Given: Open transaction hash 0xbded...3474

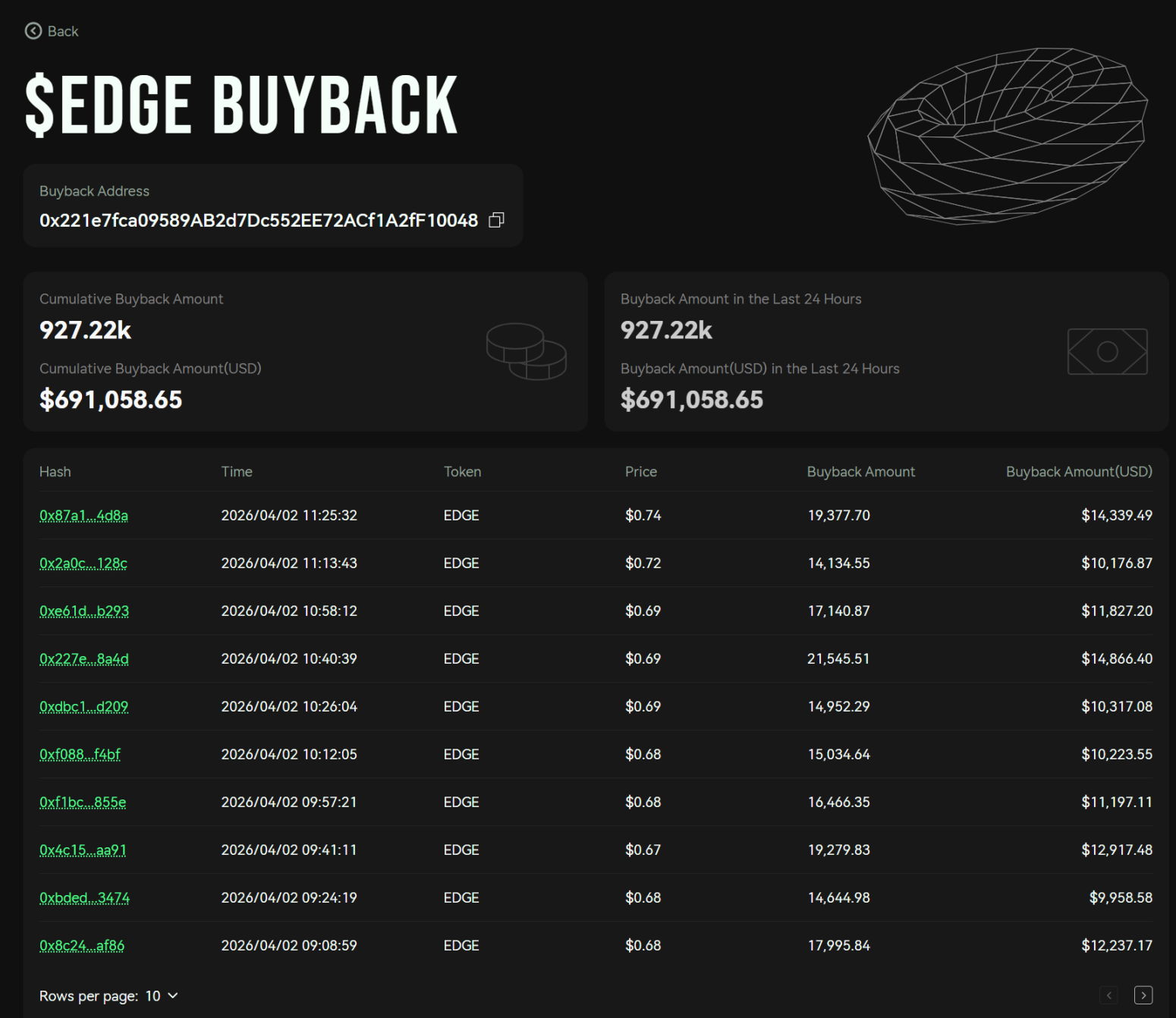Looking at the screenshot, I should (84, 898).
